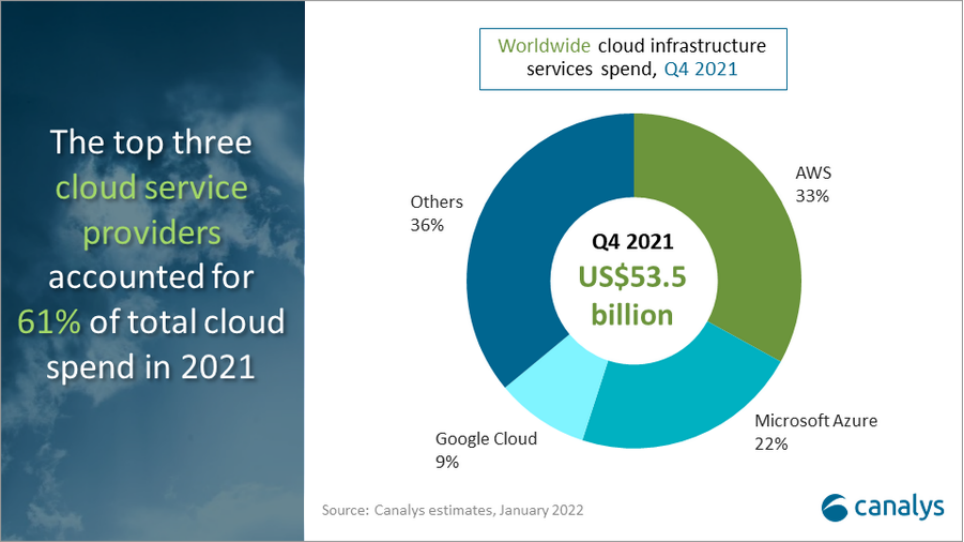Click the Source: Canalys estimates, January 2022 note

452,510
